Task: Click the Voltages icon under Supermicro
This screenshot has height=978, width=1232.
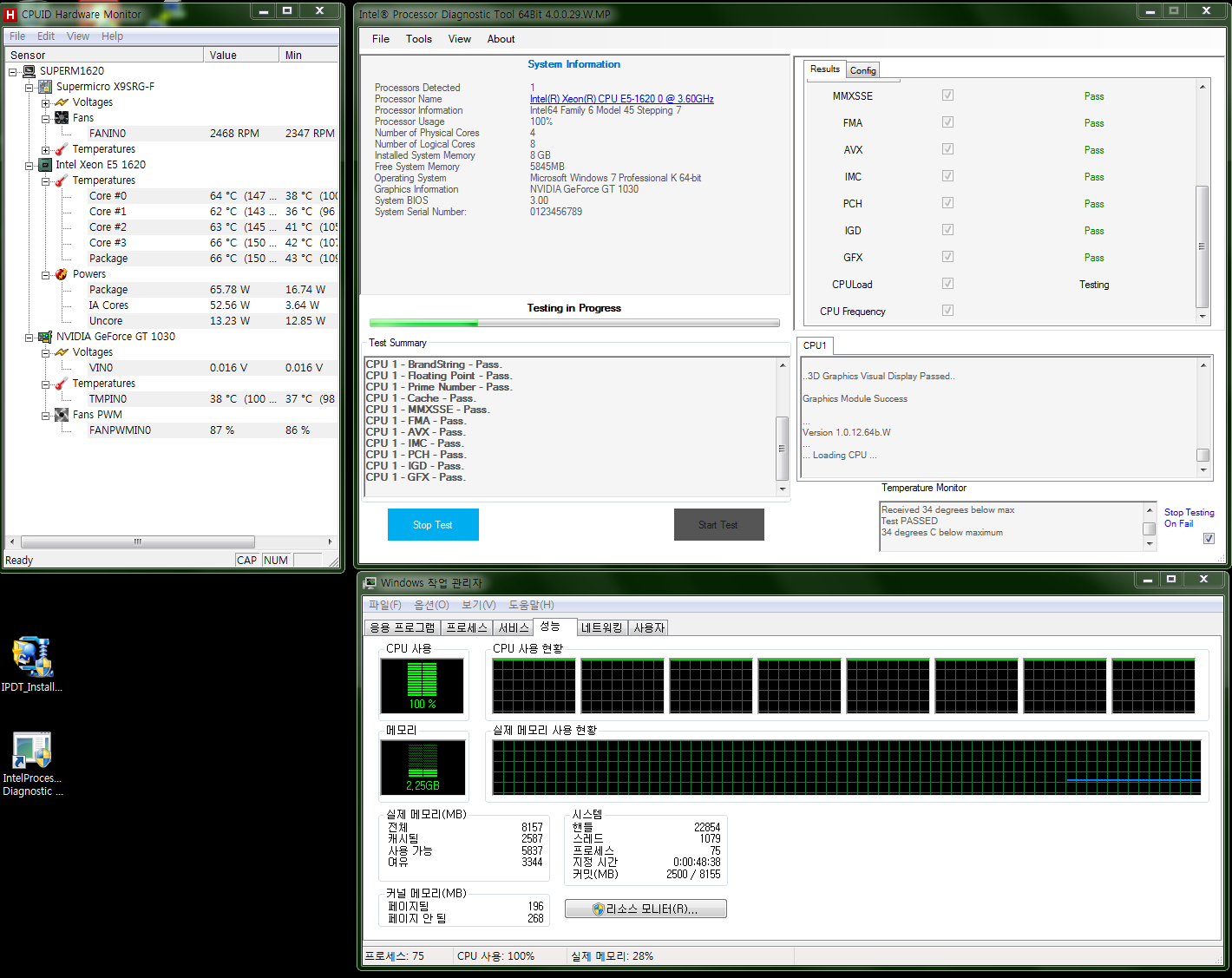Action: [x=62, y=102]
